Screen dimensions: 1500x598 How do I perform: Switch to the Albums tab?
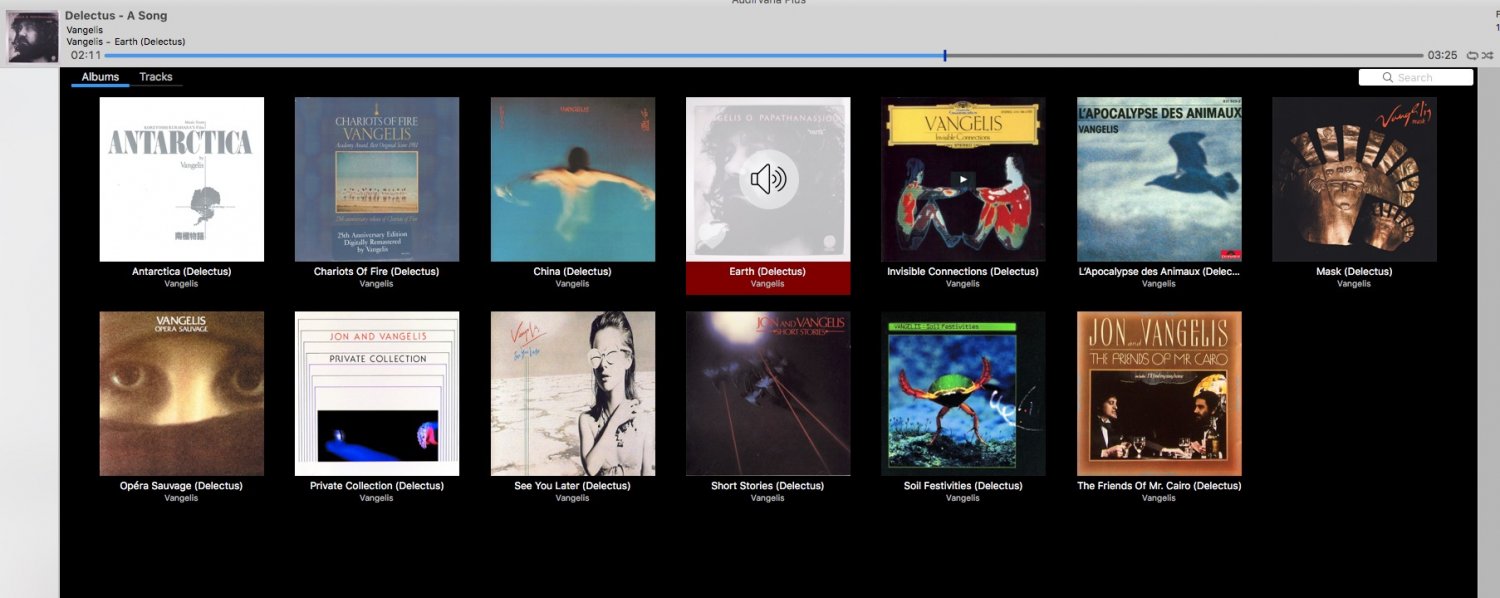tap(100, 77)
